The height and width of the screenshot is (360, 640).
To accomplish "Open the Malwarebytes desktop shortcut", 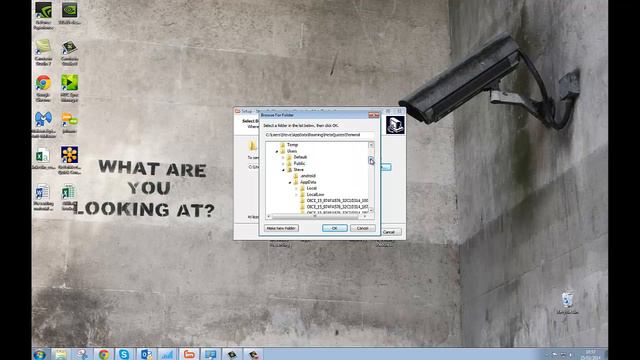I will click(43, 124).
